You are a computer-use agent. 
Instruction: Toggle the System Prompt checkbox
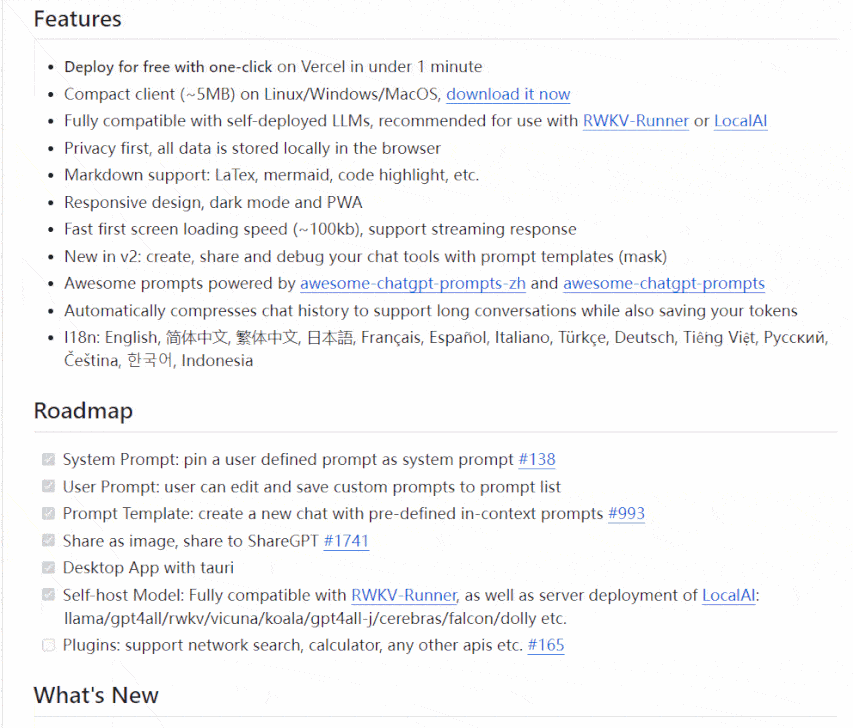click(x=48, y=459)
